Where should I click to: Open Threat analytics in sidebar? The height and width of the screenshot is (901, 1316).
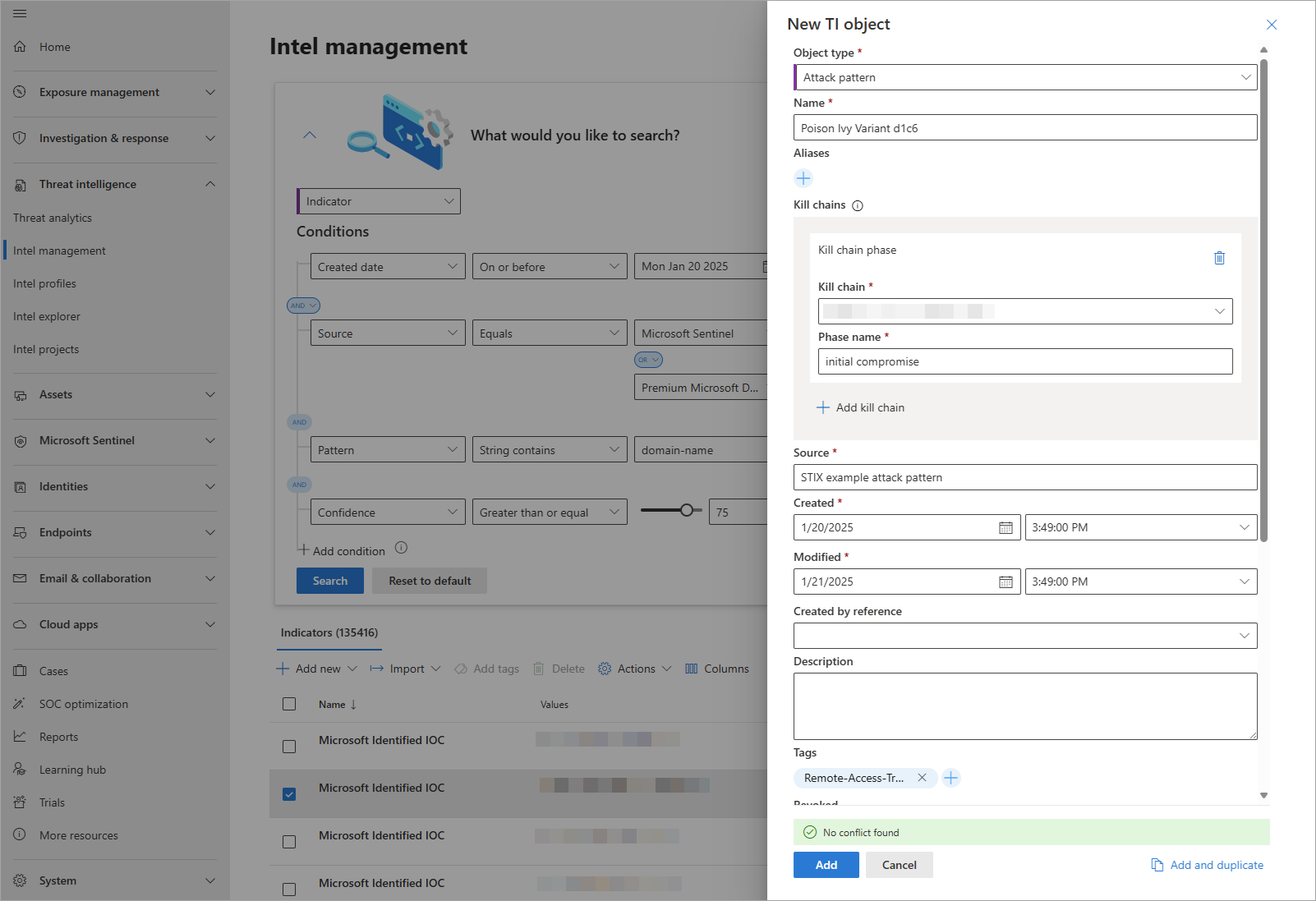pyautogui.click(x=53, y=218)
